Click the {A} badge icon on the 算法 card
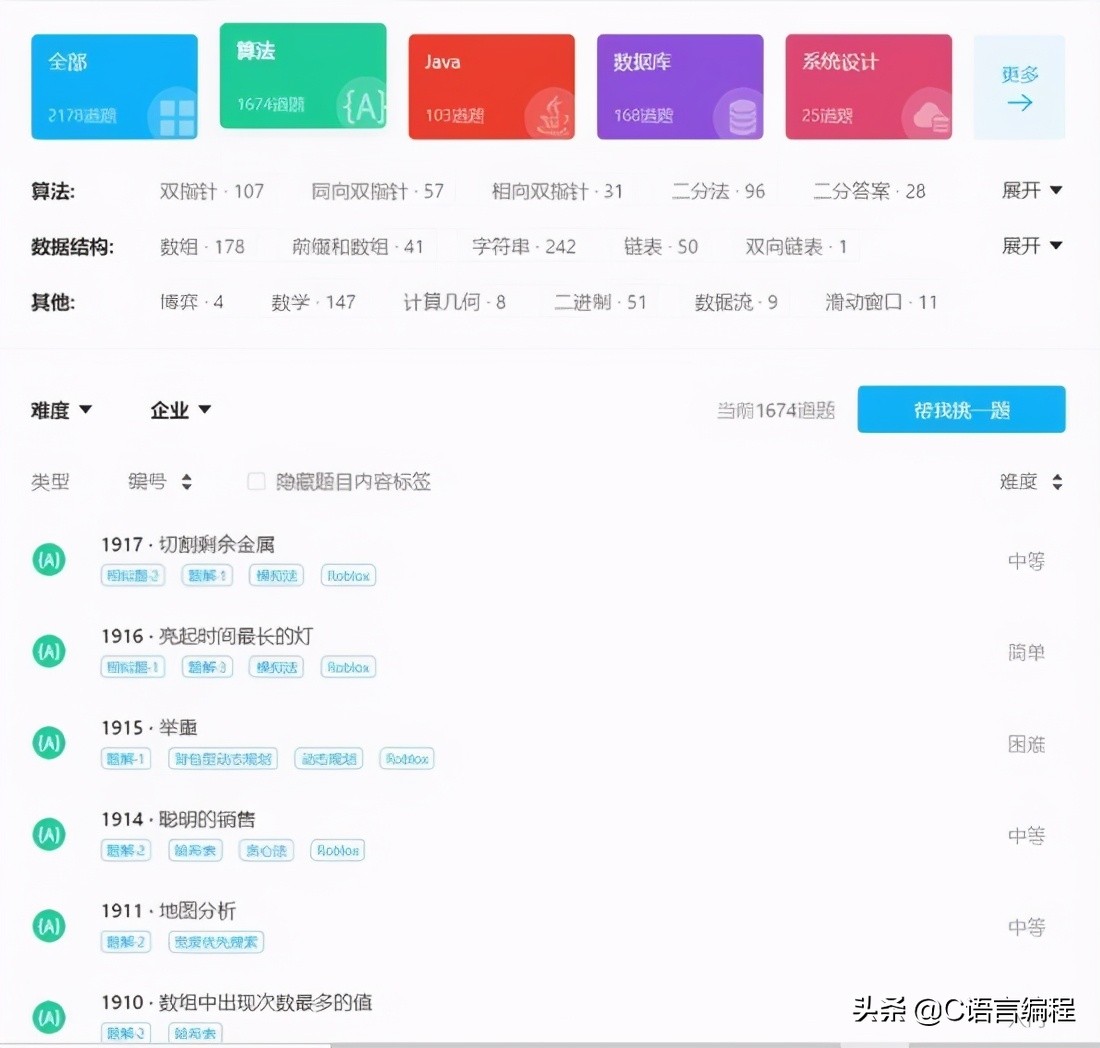1100x1048 pixels. tap(361, 107)
